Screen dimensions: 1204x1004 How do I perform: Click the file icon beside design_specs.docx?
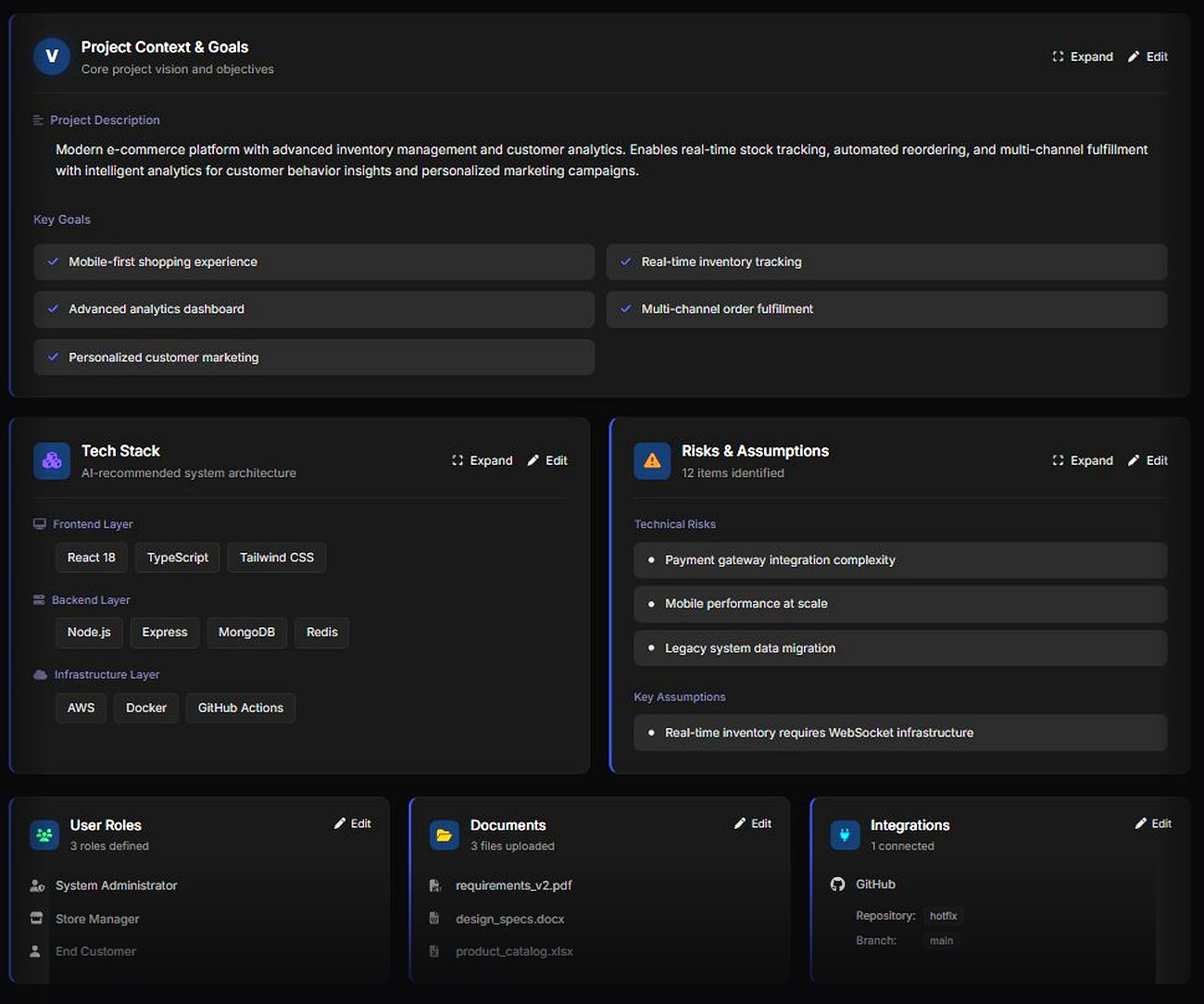tap(433, 919)
